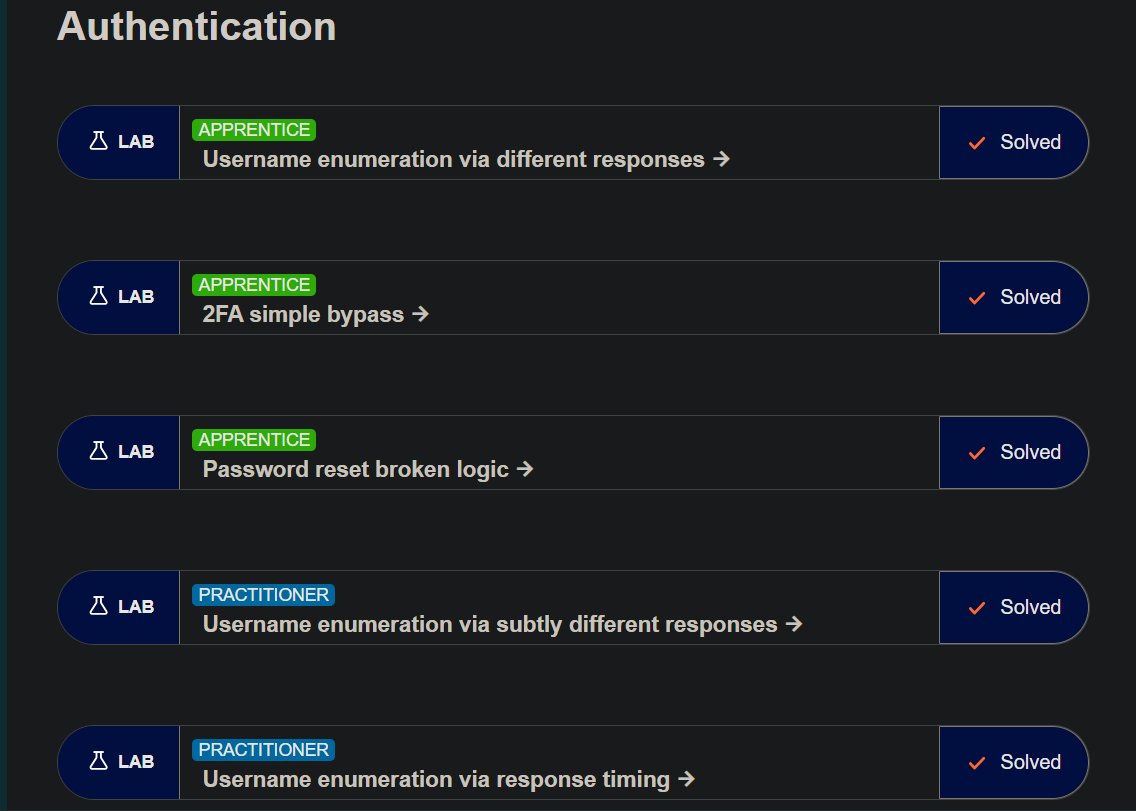Click the flask icon on Password reset broken logic
The image size is (1136, 811).
99,451
